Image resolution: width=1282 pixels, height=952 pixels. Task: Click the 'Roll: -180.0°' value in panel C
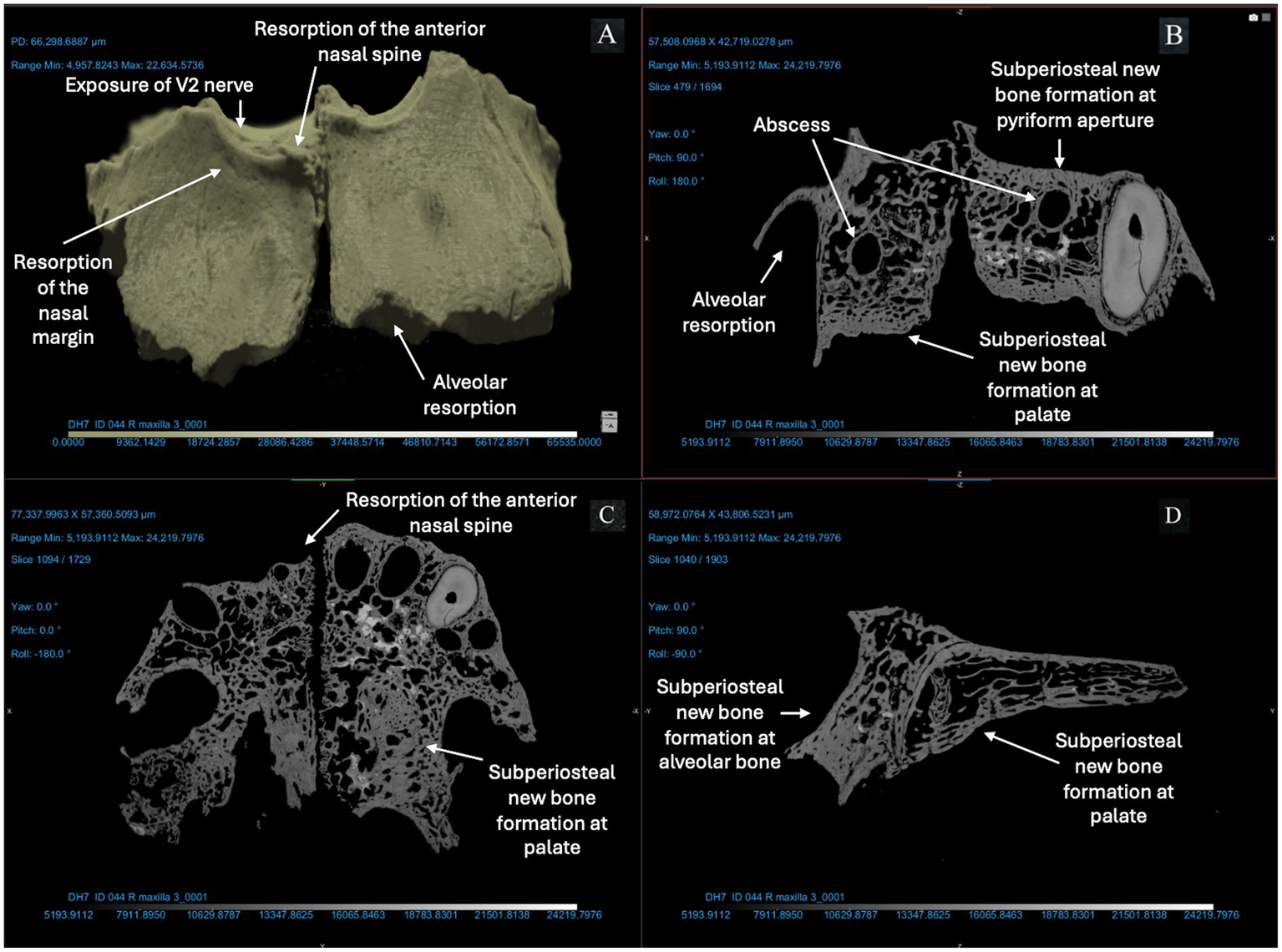(41, 654)
